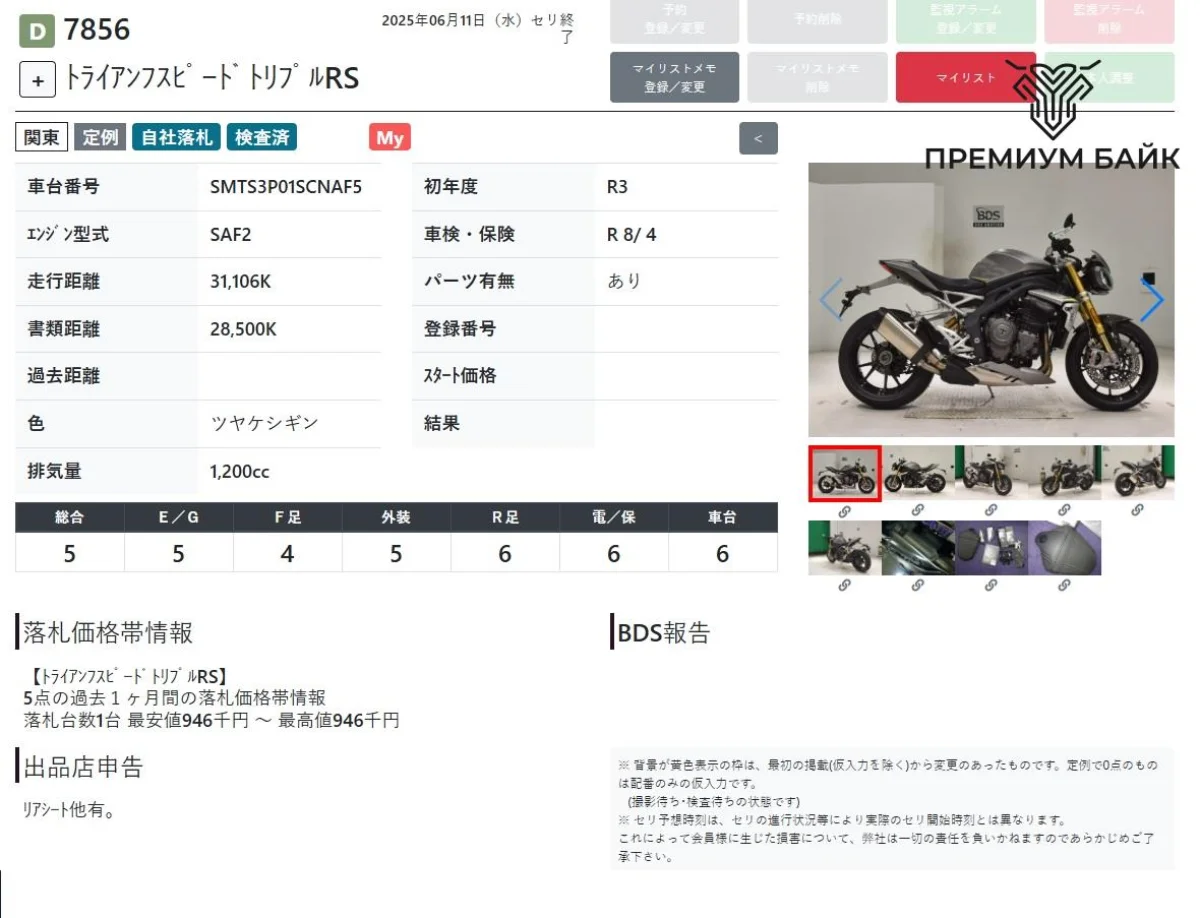Open the main motorcycle photo
Viewport: 1200px width, 918px height.
990,300
